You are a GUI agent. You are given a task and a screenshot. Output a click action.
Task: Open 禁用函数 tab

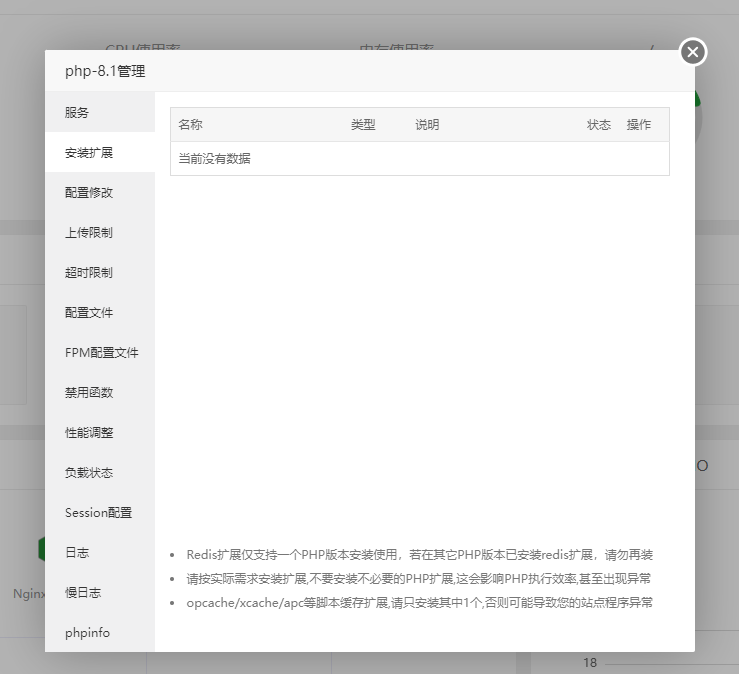(x=100, y=392)
